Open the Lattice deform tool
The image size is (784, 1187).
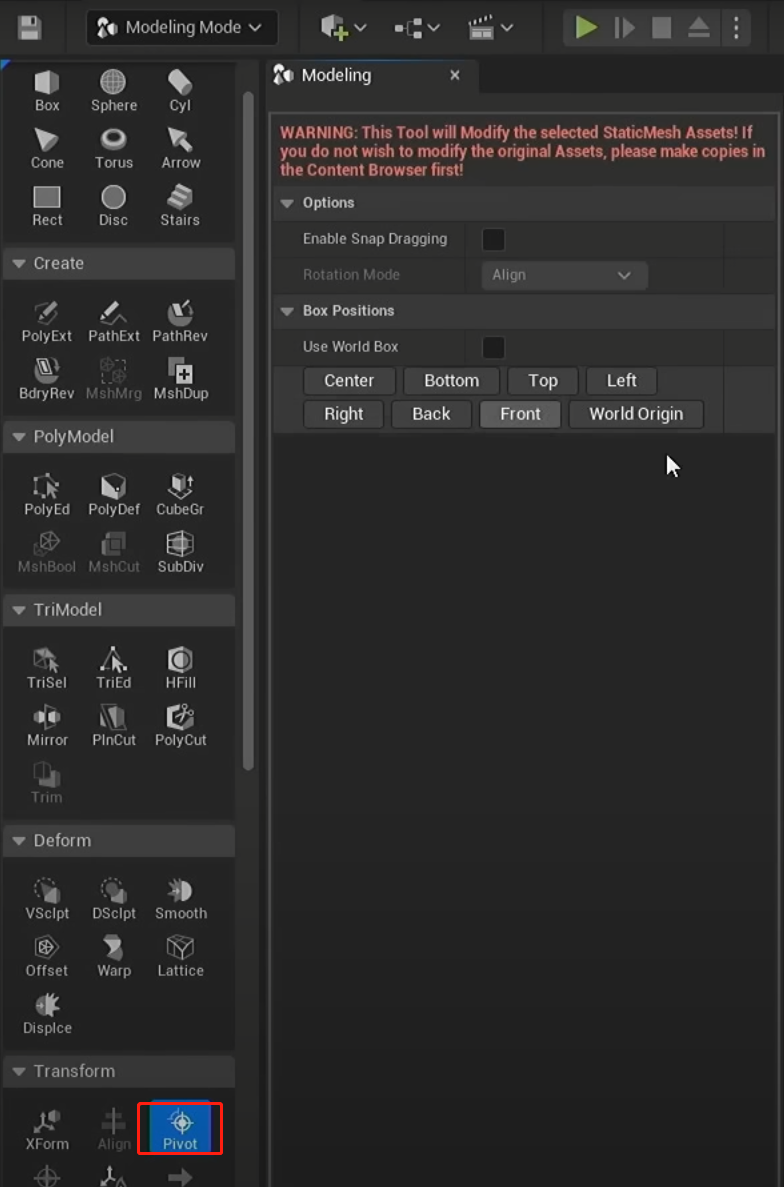click(180, 957)
